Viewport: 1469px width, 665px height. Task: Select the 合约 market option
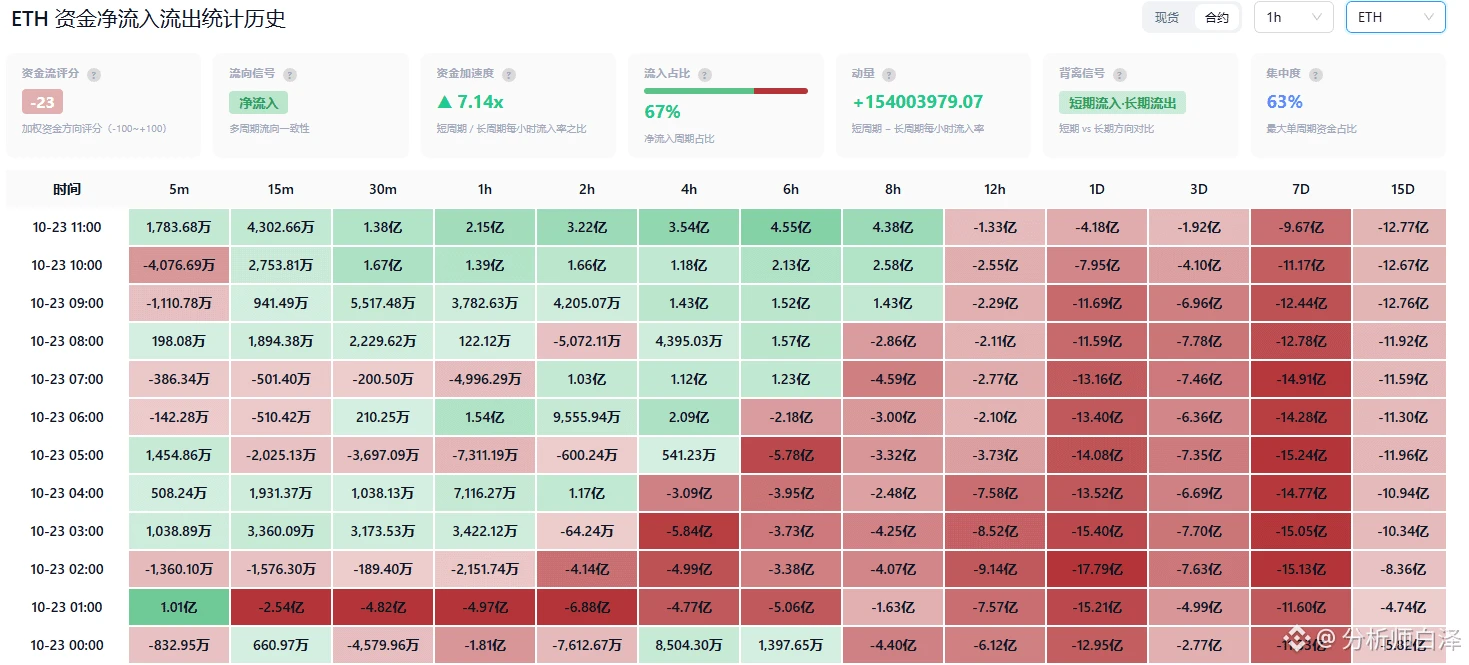point(1217,17)
